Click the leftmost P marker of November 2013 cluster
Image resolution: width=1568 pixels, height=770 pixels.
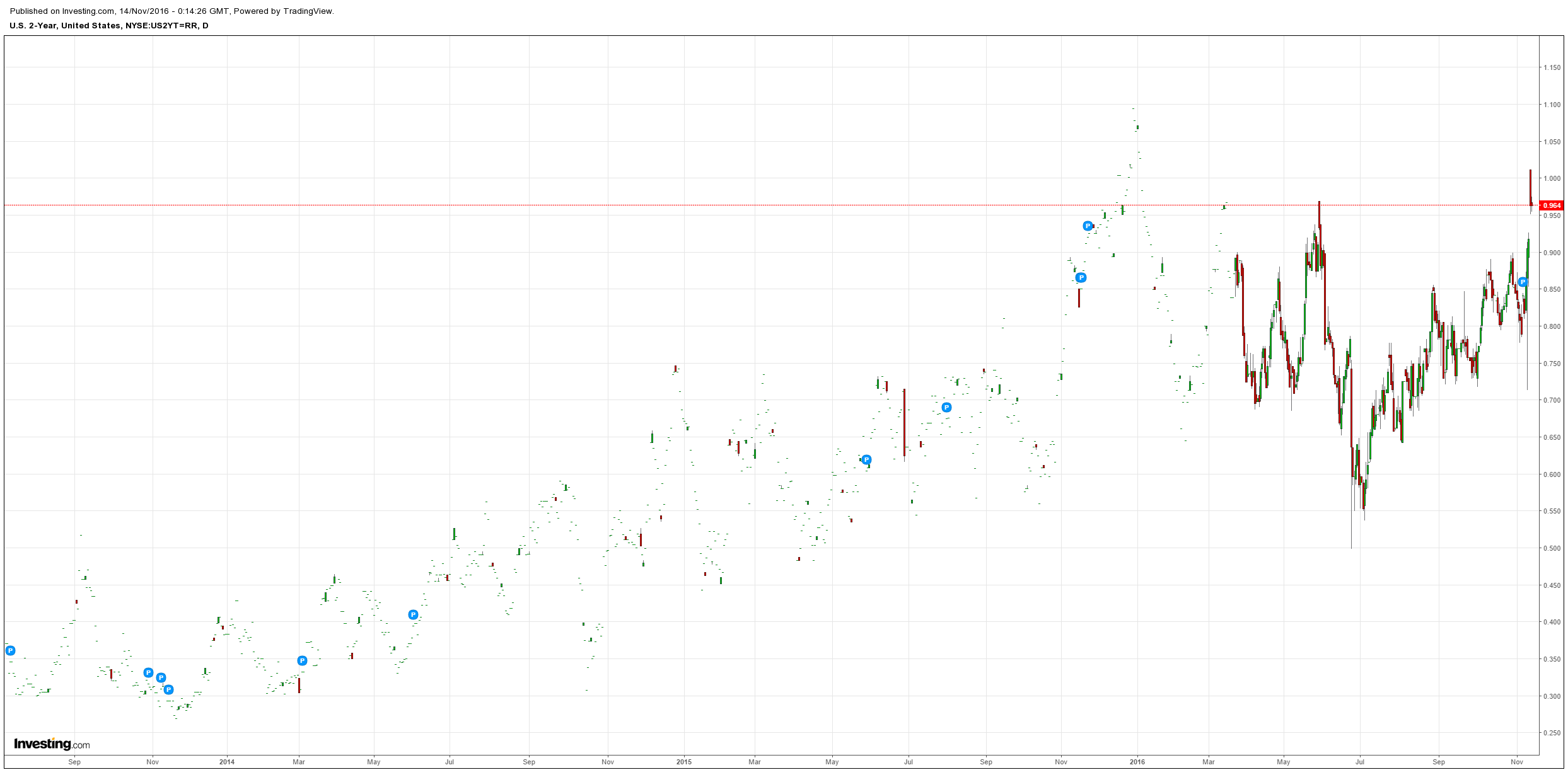[148, 673]
